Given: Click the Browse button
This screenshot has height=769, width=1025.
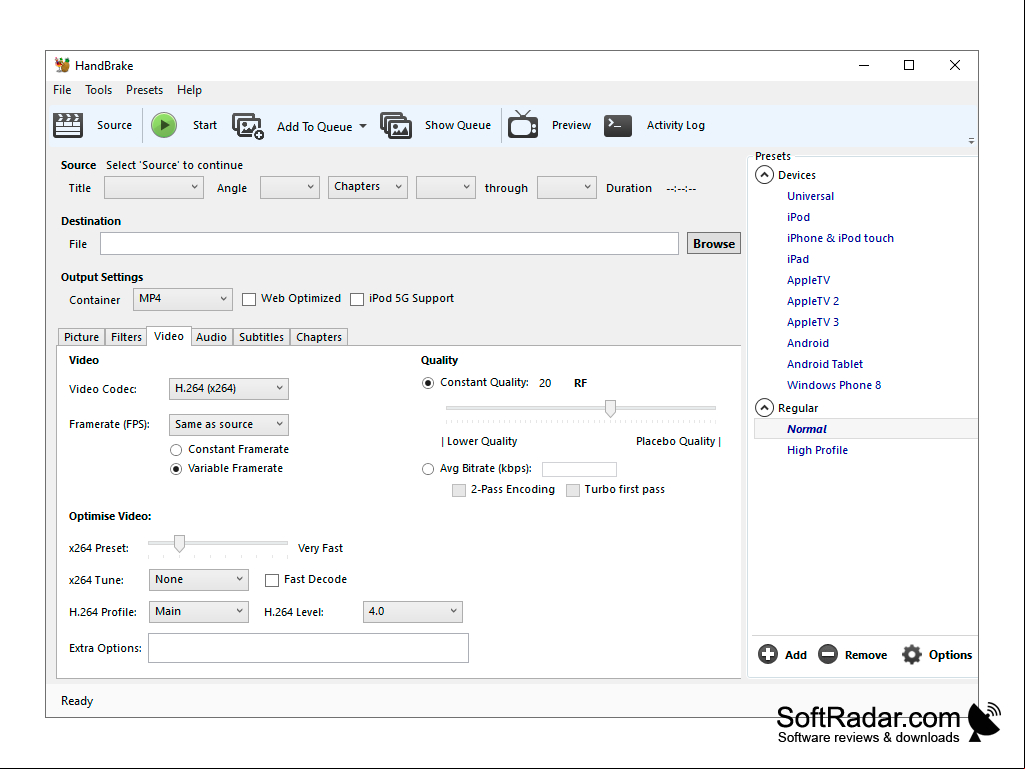Looking at the screenshot, I should pos(714,243).
